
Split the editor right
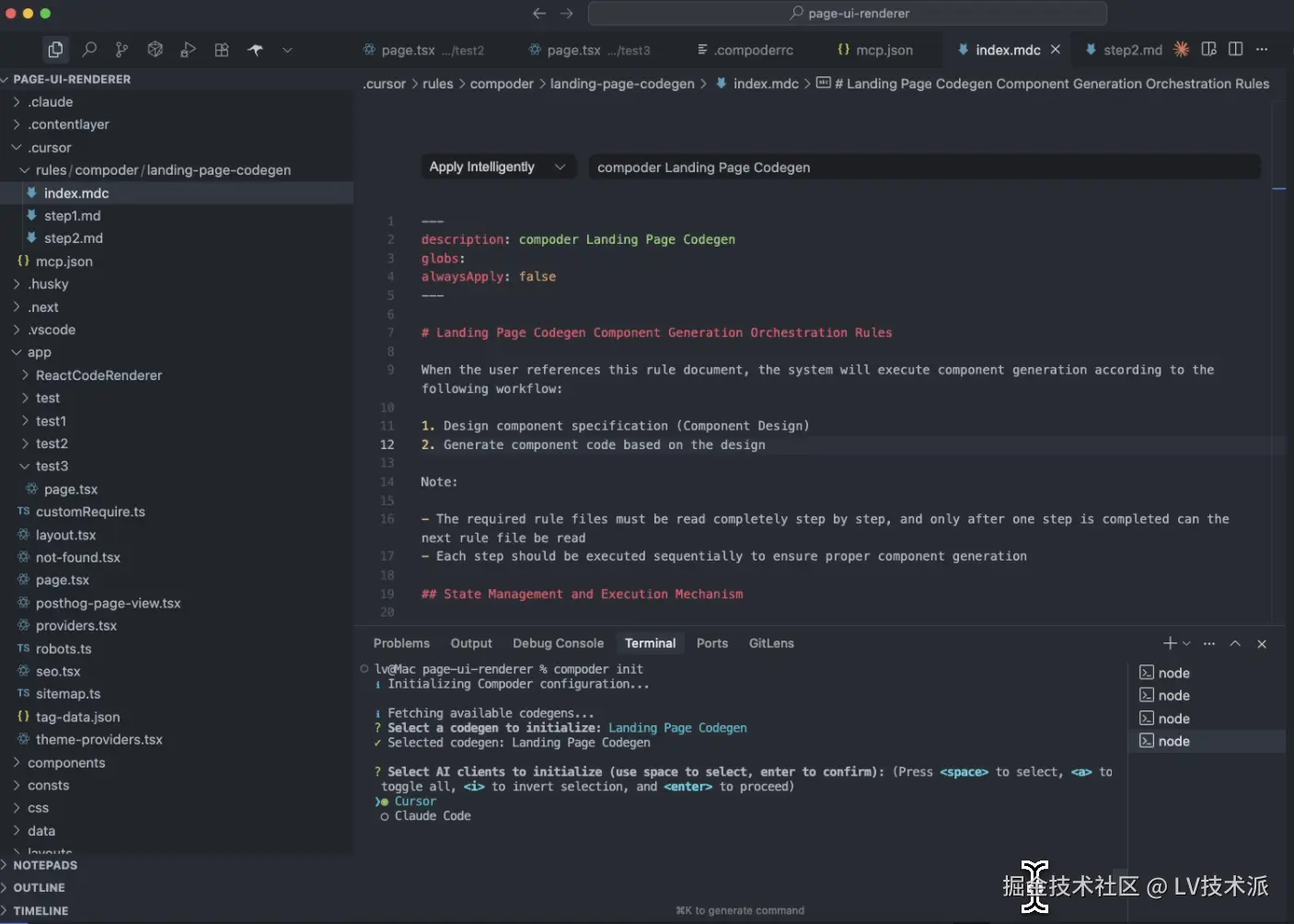coord(1236,50)
